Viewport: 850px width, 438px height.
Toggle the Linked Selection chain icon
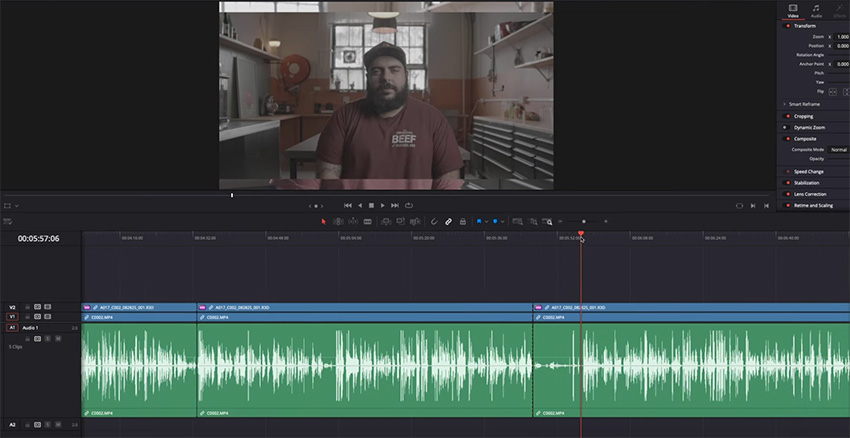coord(448,221)
